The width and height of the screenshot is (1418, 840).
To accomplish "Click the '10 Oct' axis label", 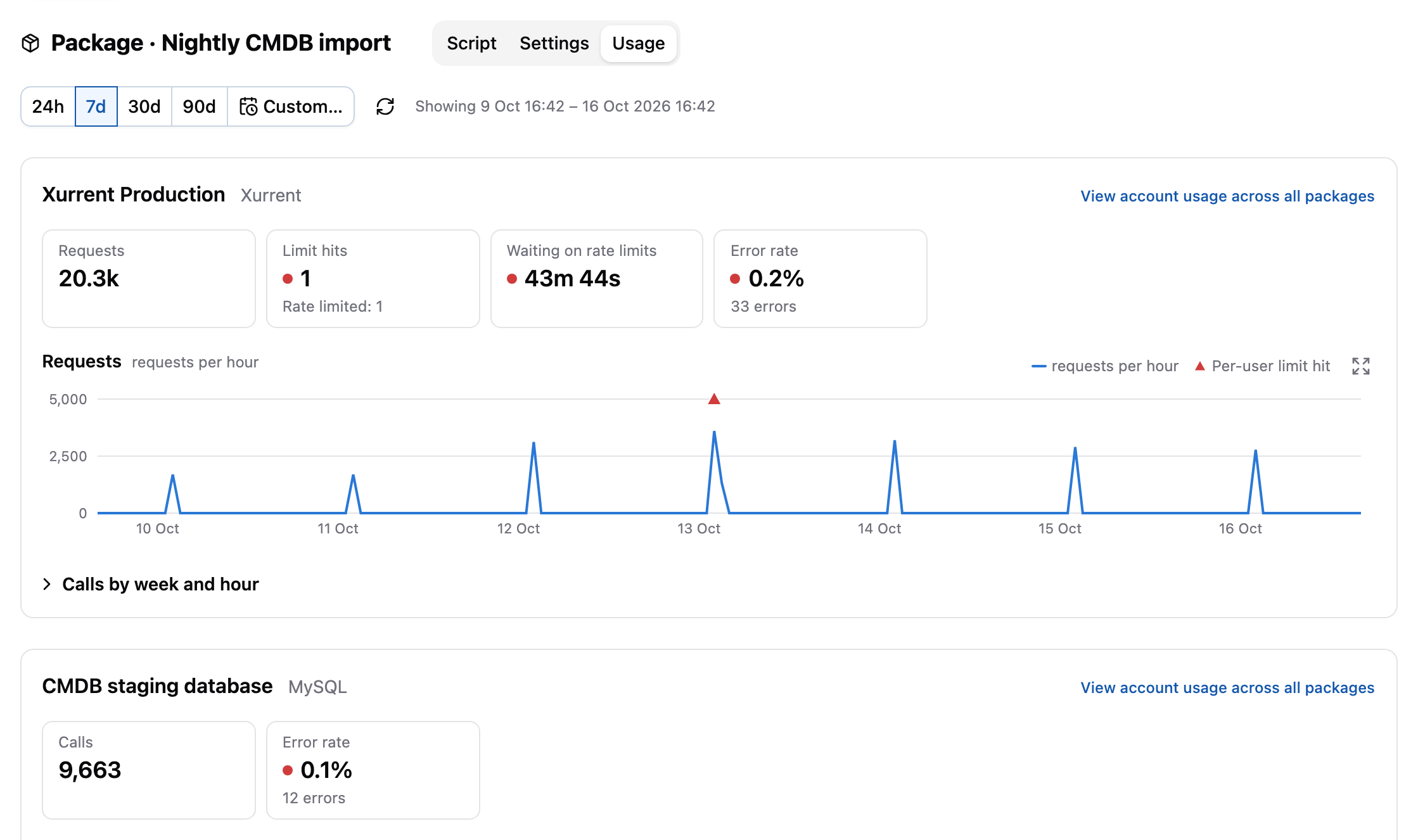I will click(158, 529).
